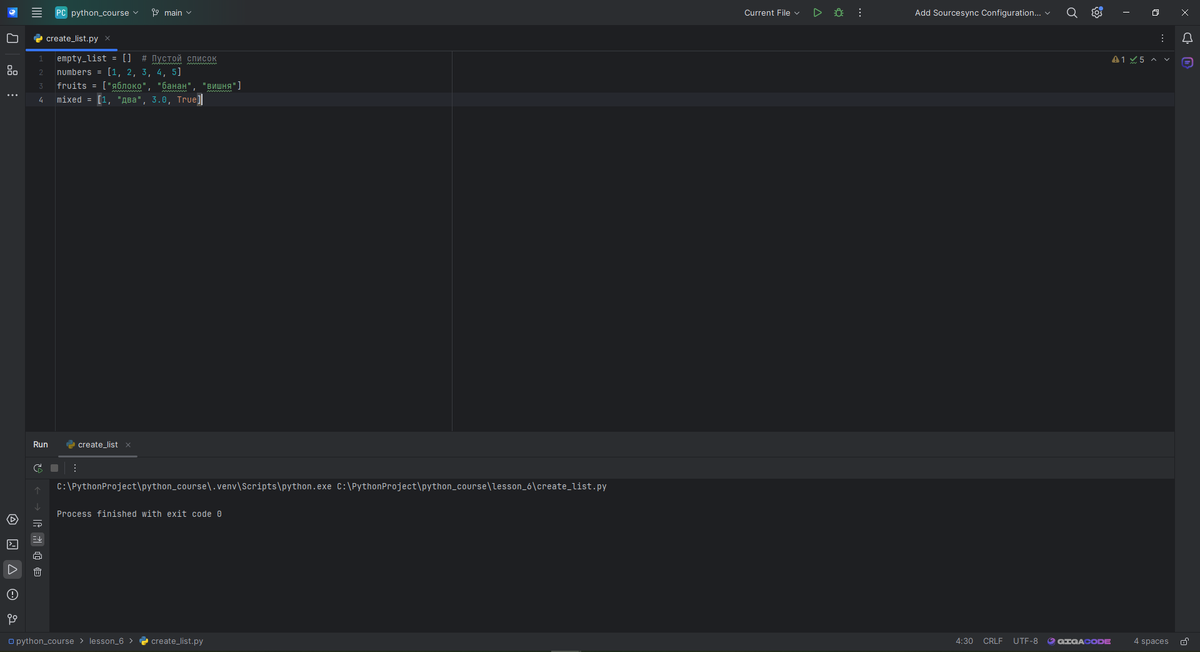
Task: Toggle soft-wrap in Run console
Action: 37,523
